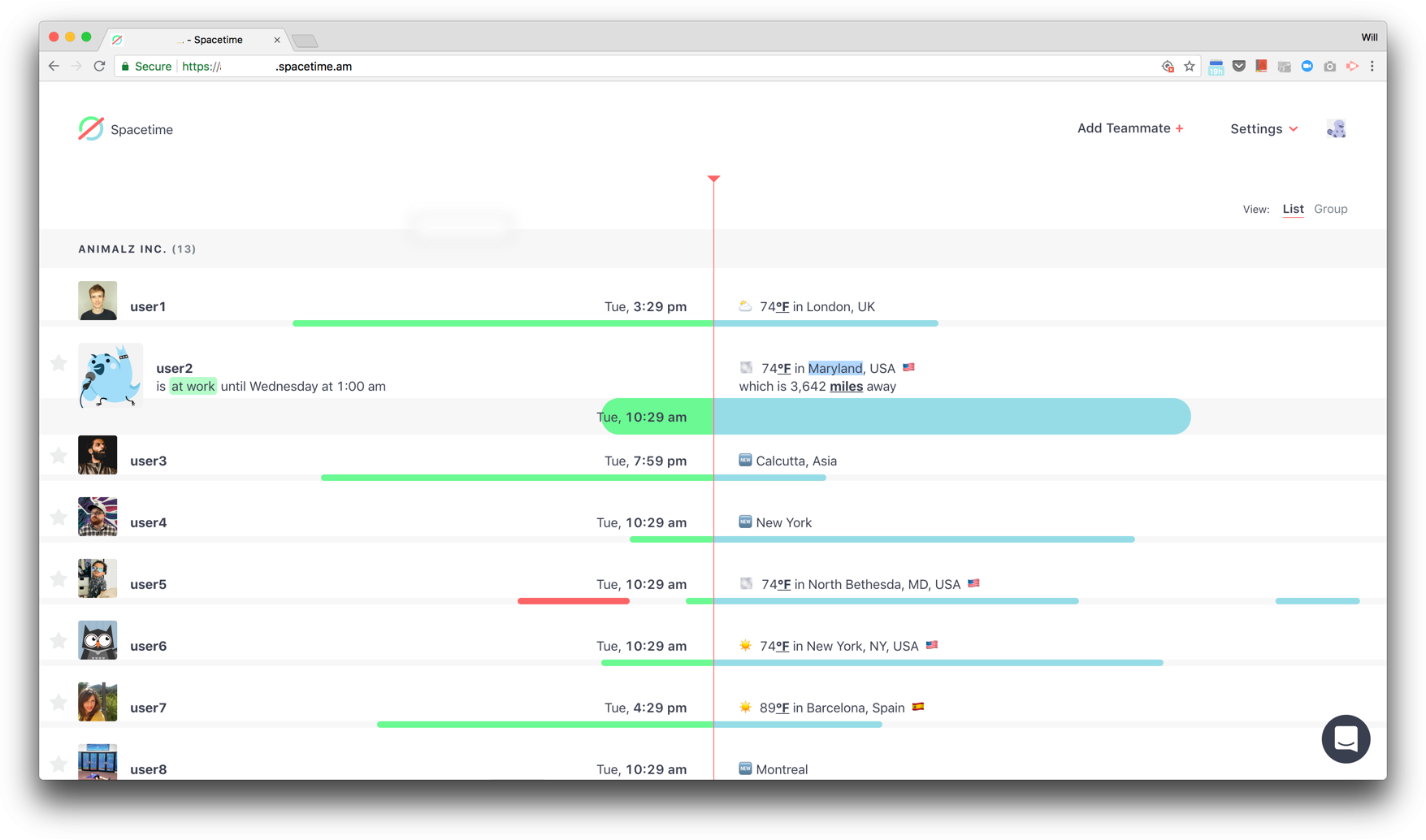This screenshot has width=1426, height=840.
Task: Switch to List view
Action: click(1293, 209)
